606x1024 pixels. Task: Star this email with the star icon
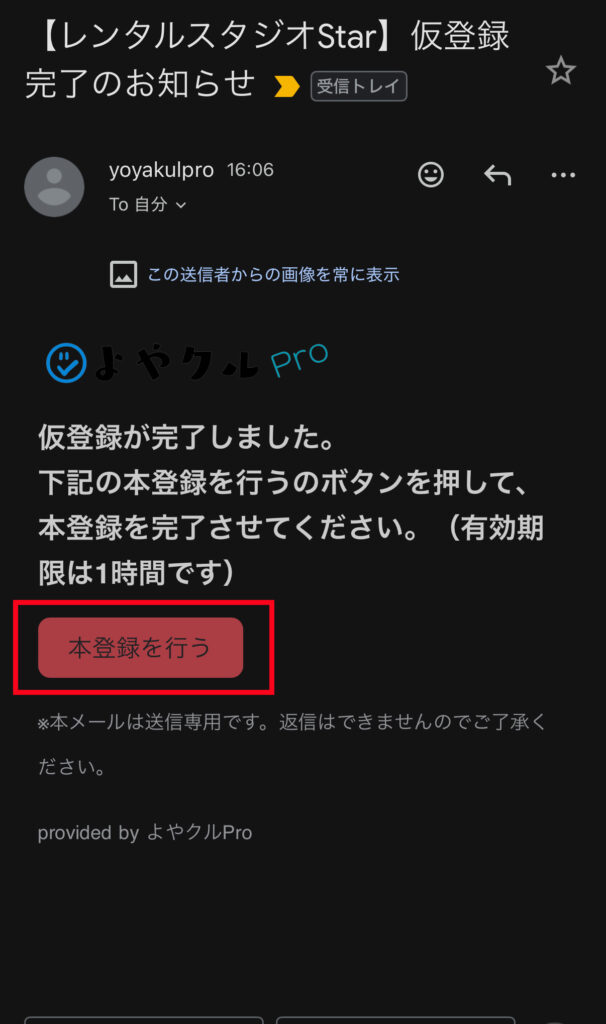(560, 71)
